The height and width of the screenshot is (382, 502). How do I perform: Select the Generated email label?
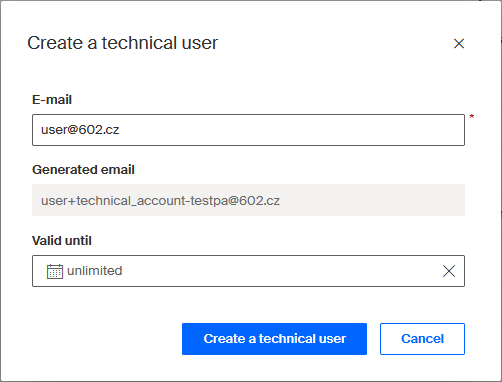[83, 170]
